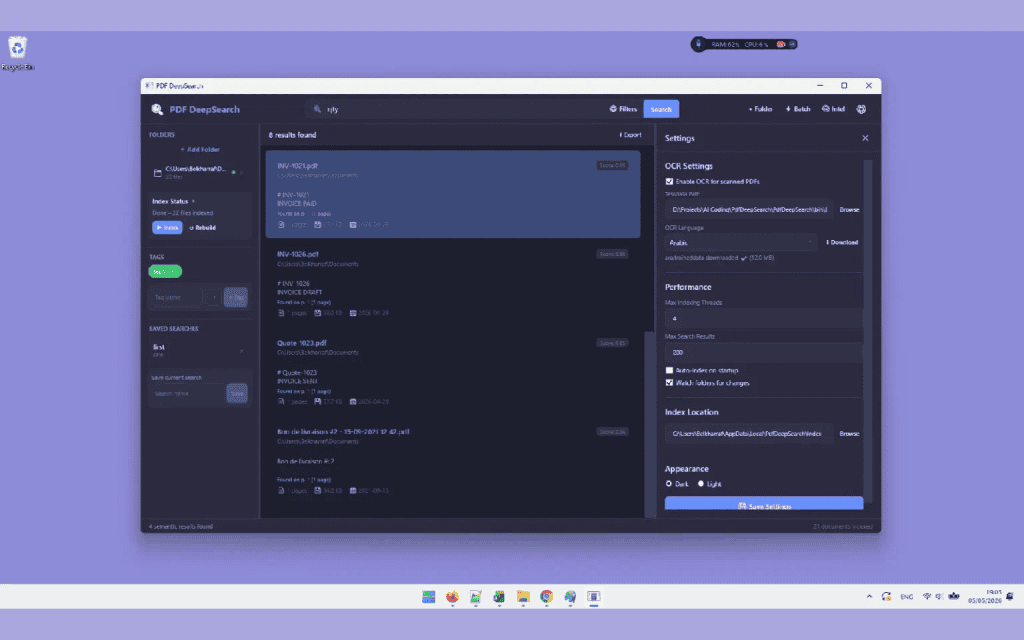Toggle Watch folders for changes checkbox
The image size is (1024, 640).
click(x=669, y=383)
